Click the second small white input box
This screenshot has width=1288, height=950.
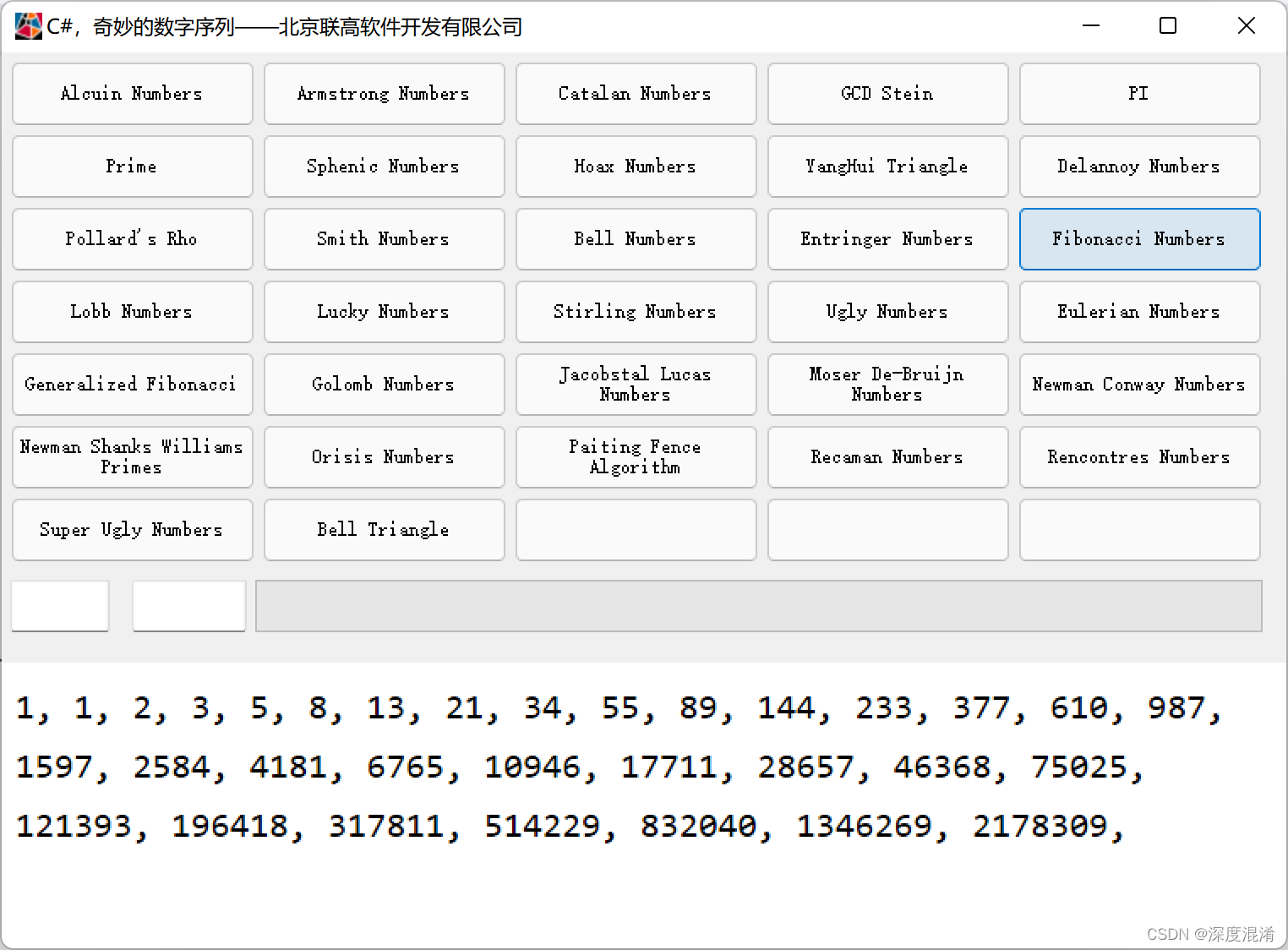(189, 605)
